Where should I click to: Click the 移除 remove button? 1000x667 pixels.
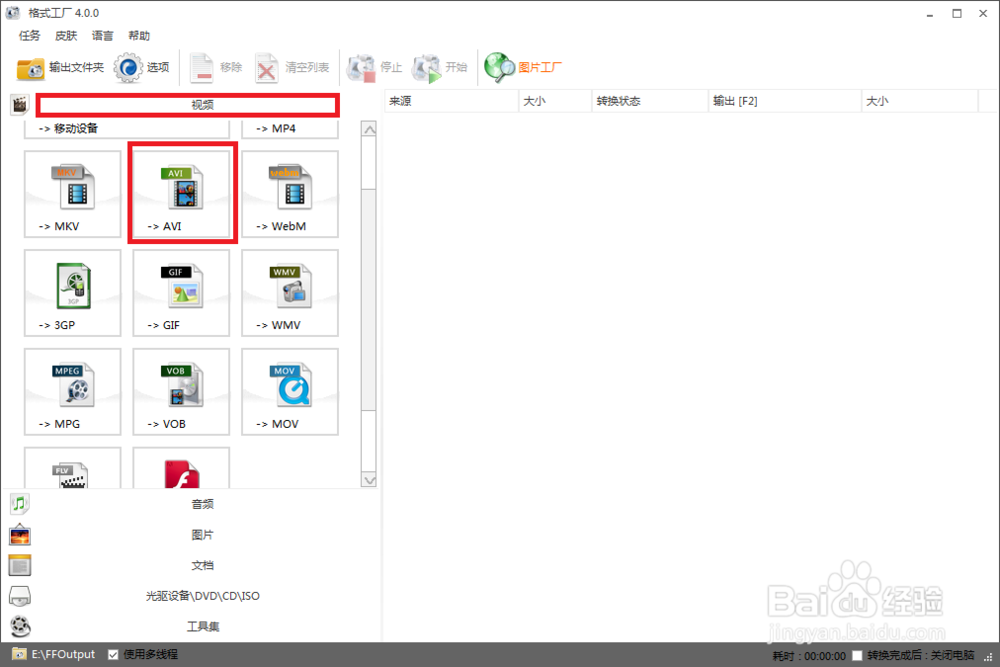click(216, 68)
